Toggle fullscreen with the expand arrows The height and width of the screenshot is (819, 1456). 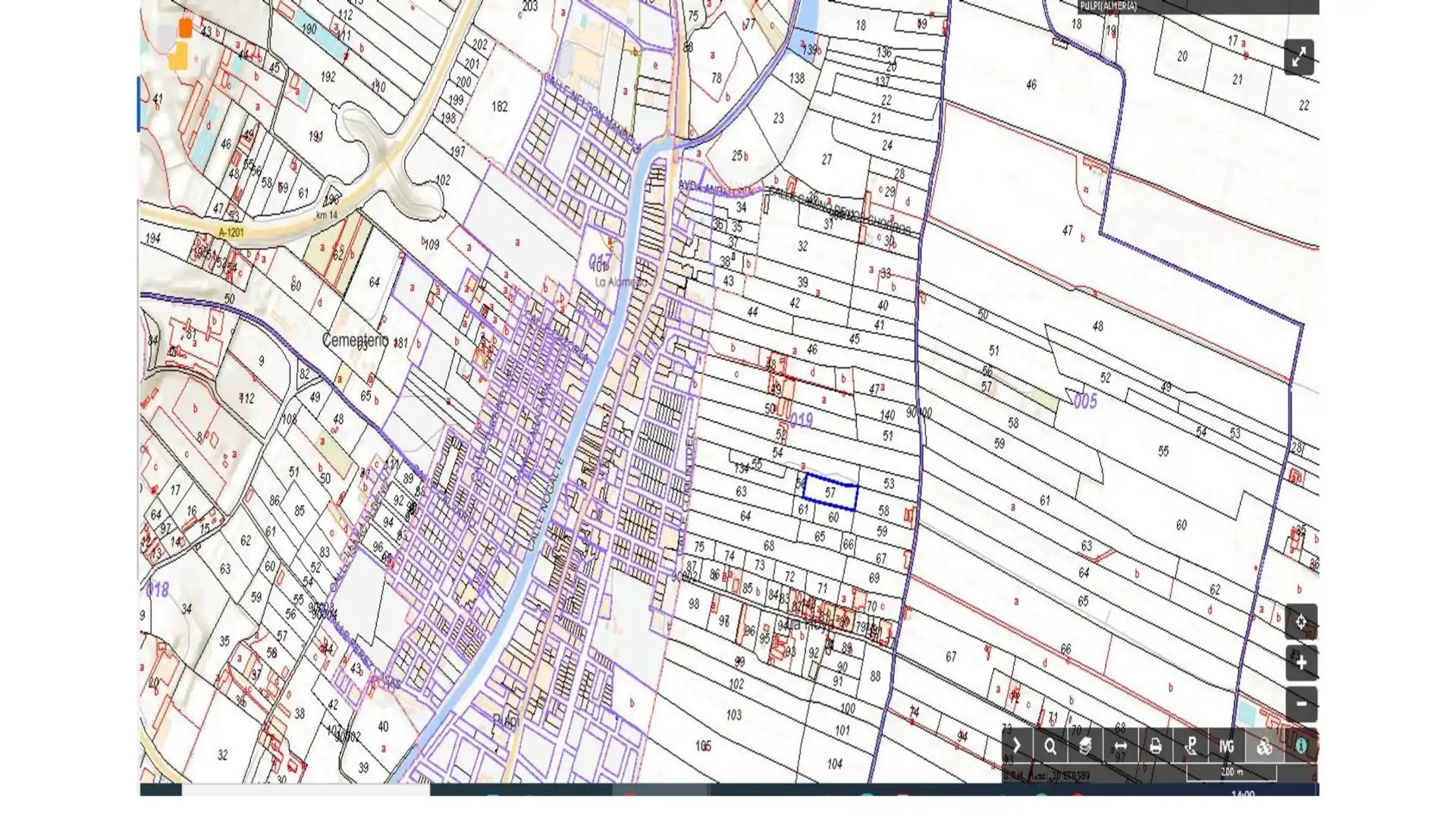[1299, 58]
